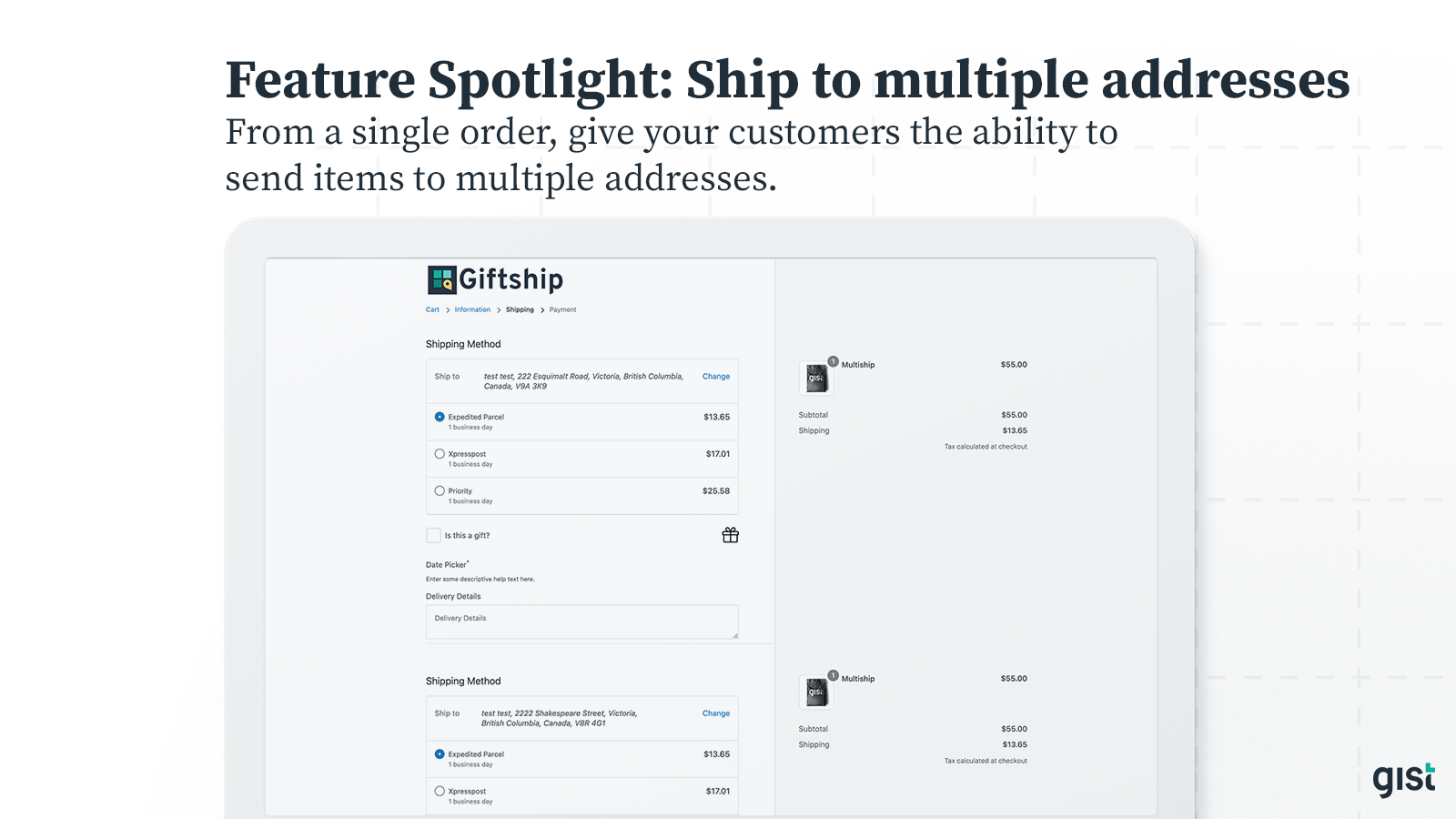Screen dimensions: 1456x819
Task: Select first Expedited Parcel shipping option
Action: click(440, 417)
